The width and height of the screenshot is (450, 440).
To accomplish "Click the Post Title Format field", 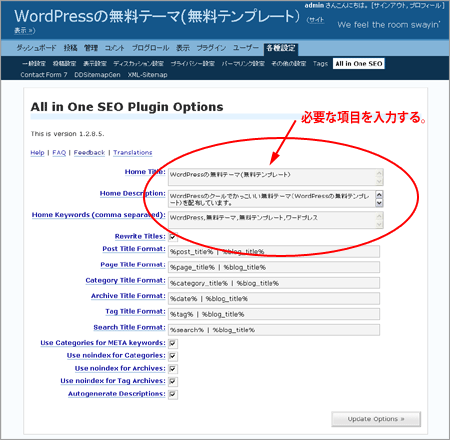I will (274, 252).
